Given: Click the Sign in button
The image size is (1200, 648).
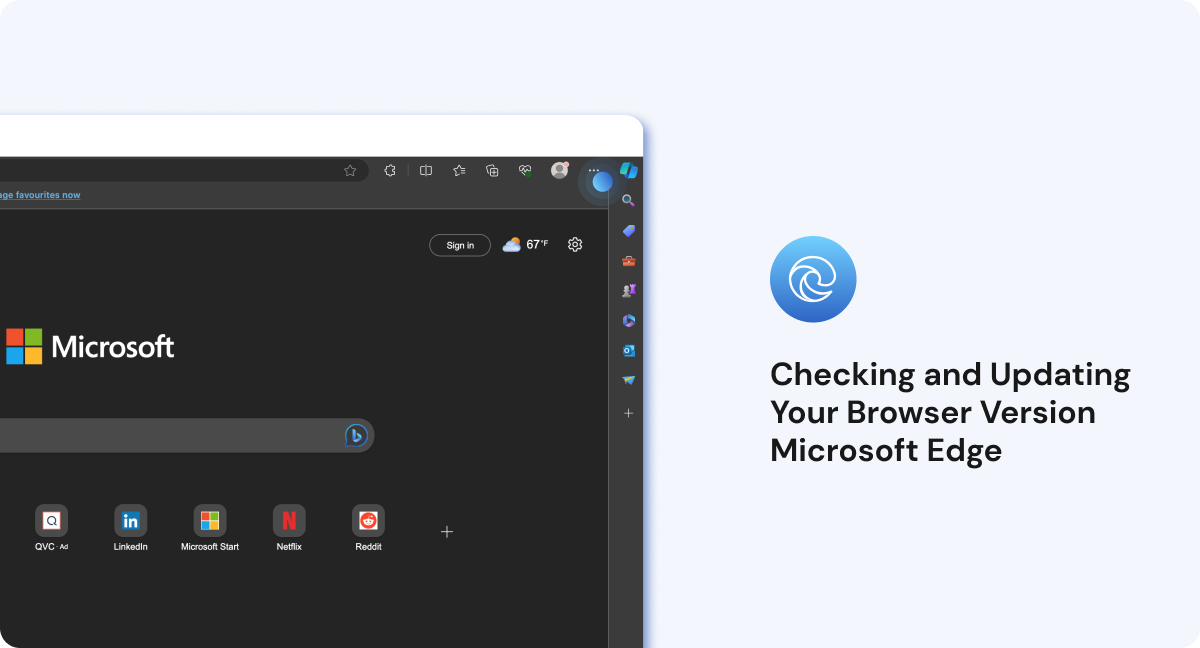Looking at the screenshot, I should click(460, 245).
